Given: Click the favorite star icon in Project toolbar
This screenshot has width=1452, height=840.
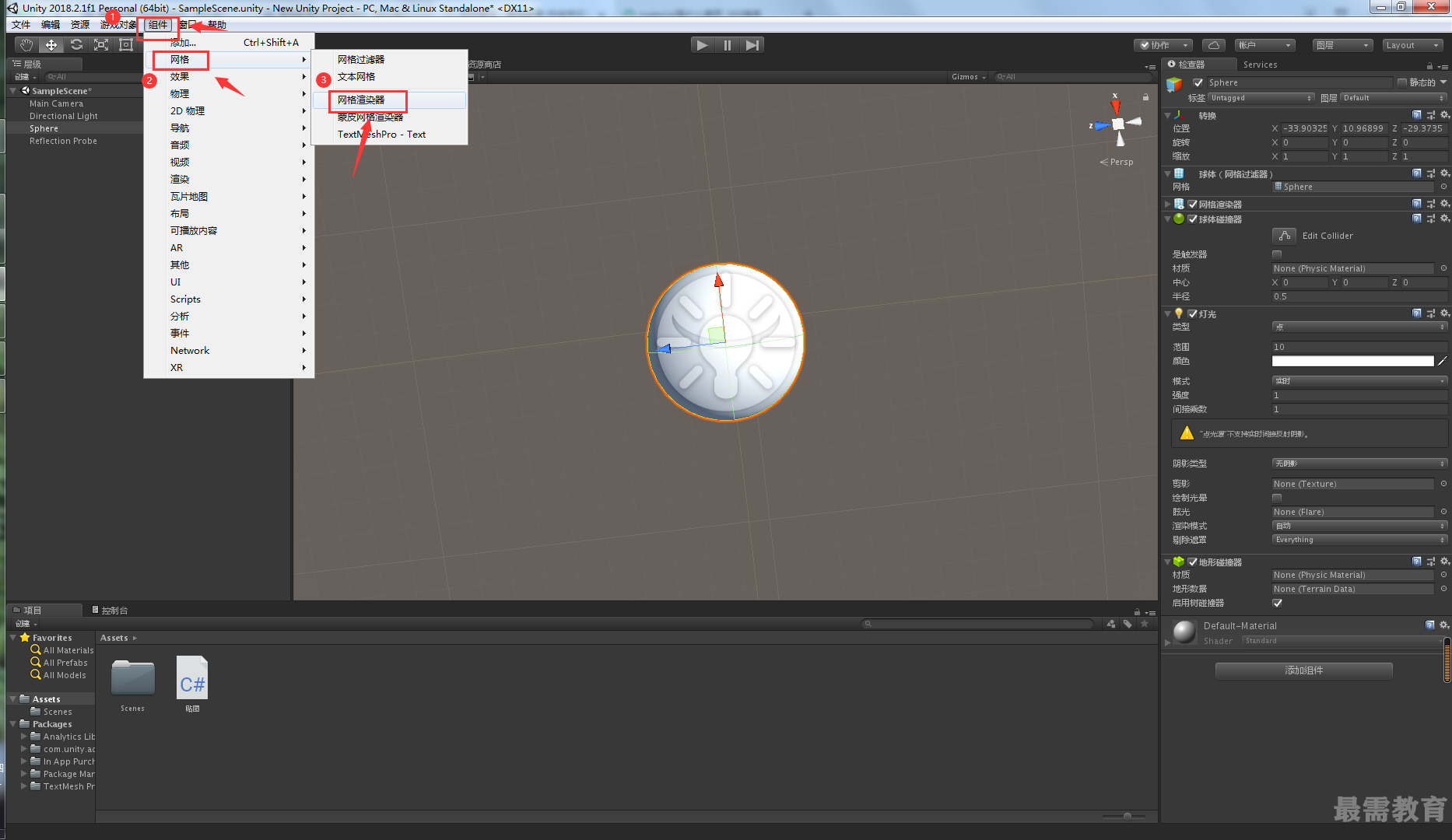Looking at the screenshot, I should (x=1145, y=624).
